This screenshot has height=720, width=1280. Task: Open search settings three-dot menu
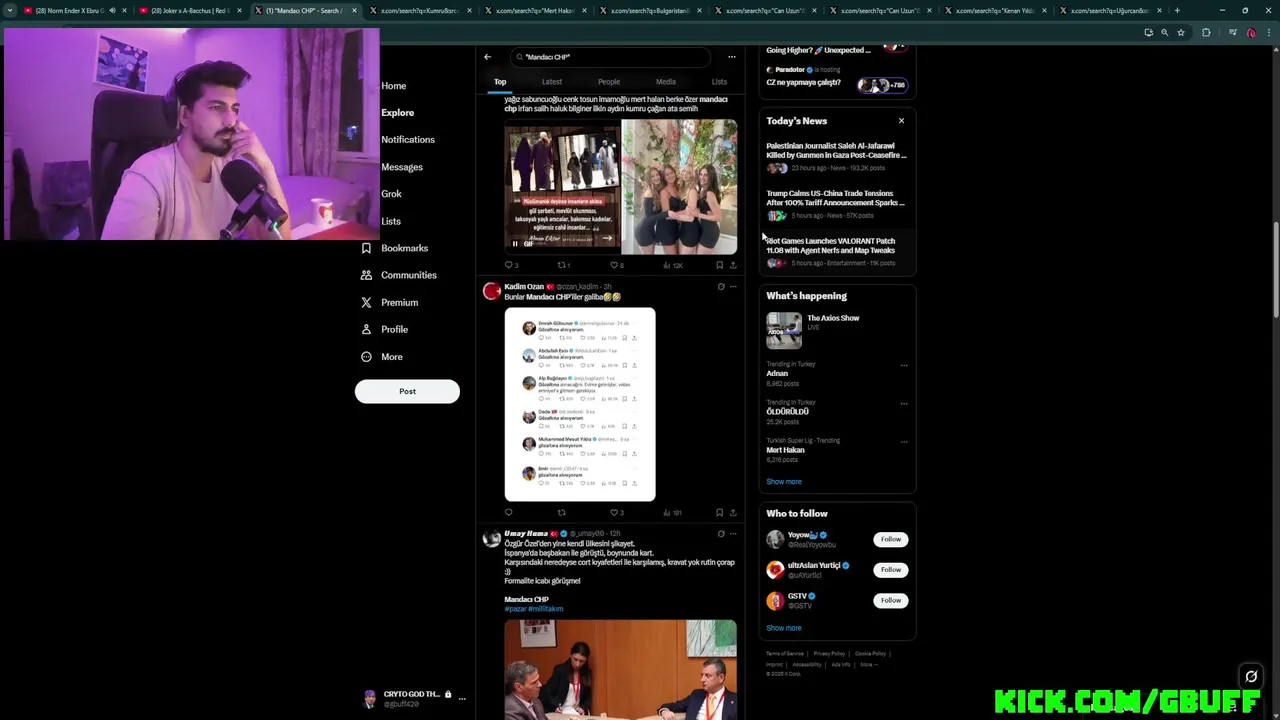point(731,57)
